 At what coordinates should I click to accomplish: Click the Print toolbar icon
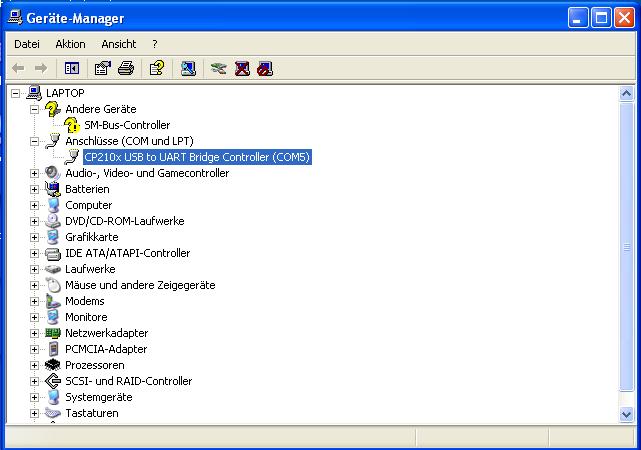126,68
